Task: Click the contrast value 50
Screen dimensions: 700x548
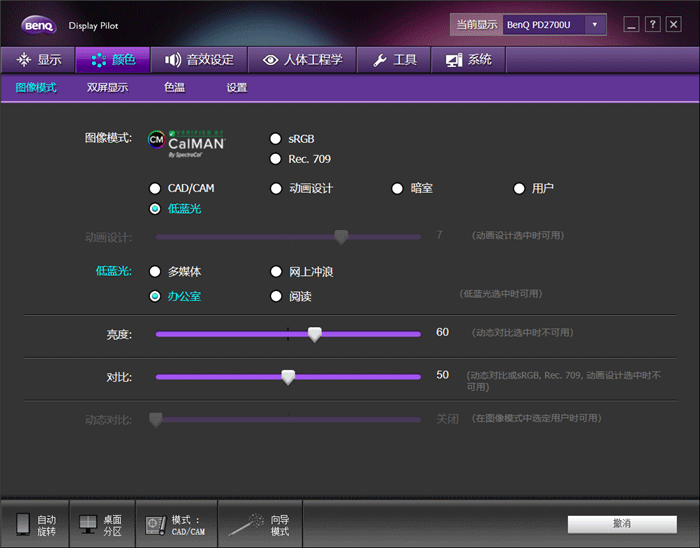Action: (x=442, y=375)
